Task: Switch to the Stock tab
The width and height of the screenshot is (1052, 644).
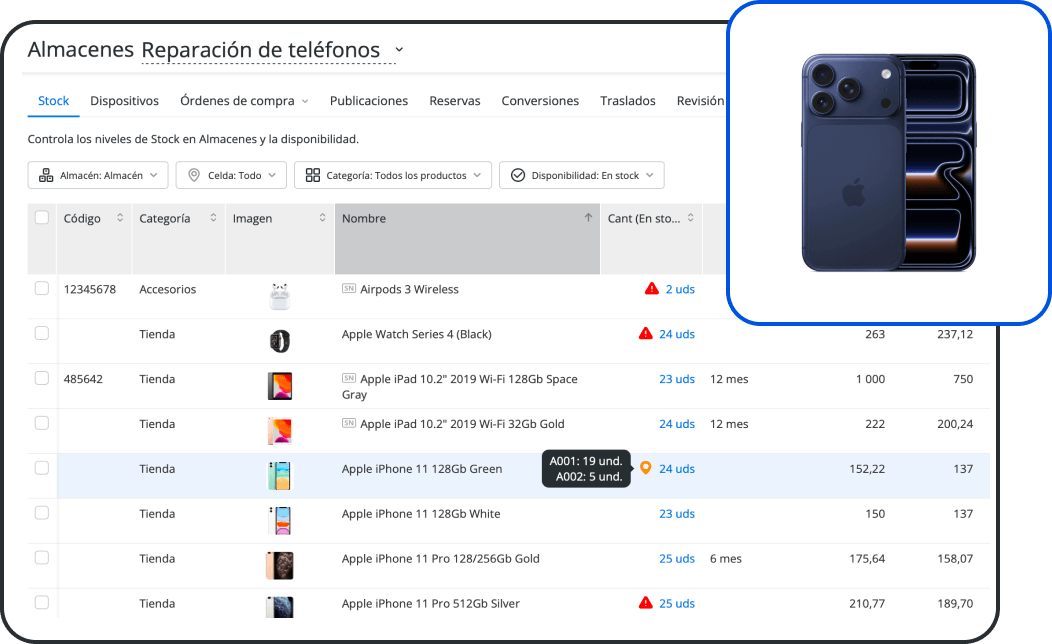Action: tap(54, 101)
